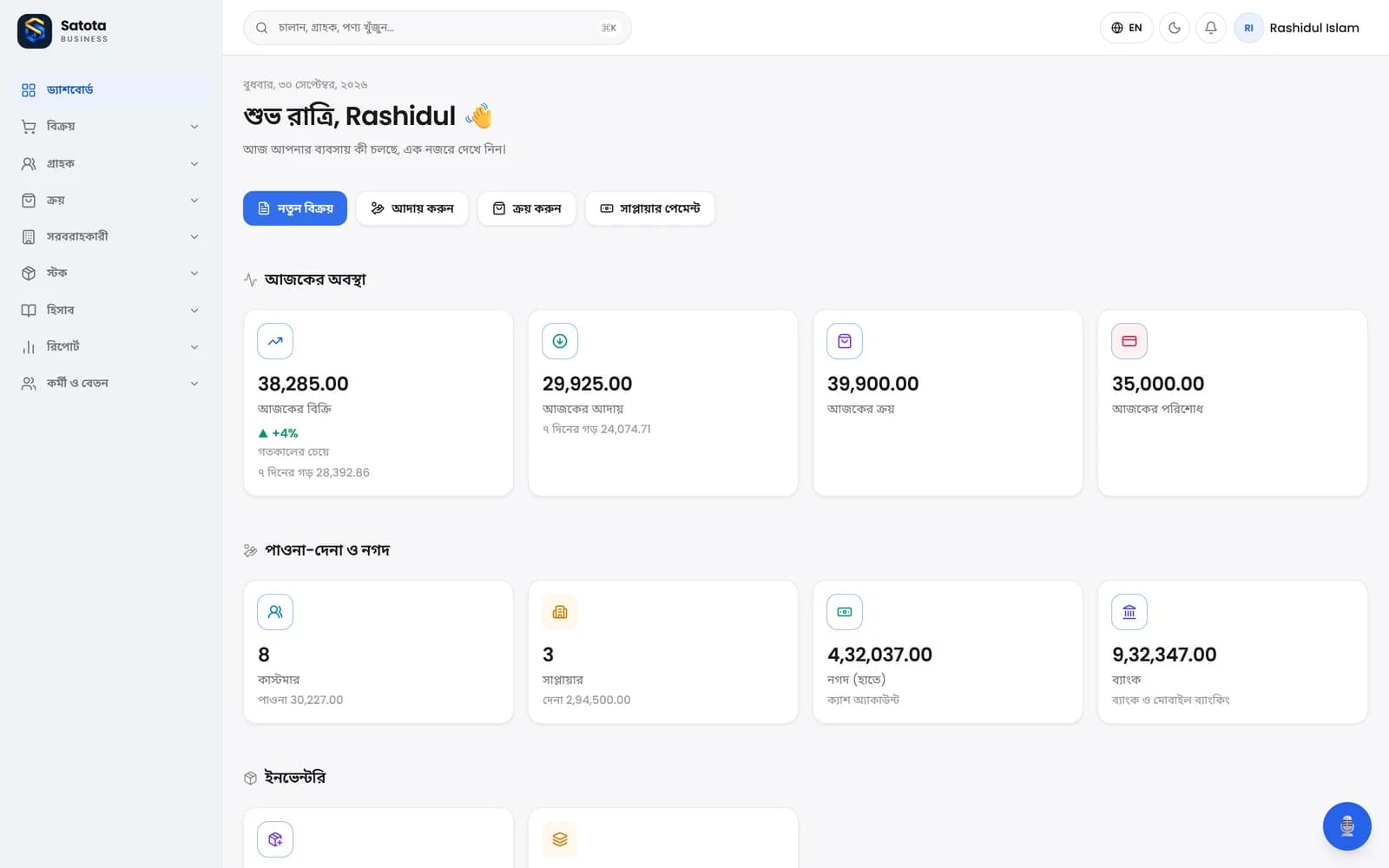Expand the গ্রাহক sidebar menu
The height and width of the screenshot is (868, 1389).
[111, 163]
